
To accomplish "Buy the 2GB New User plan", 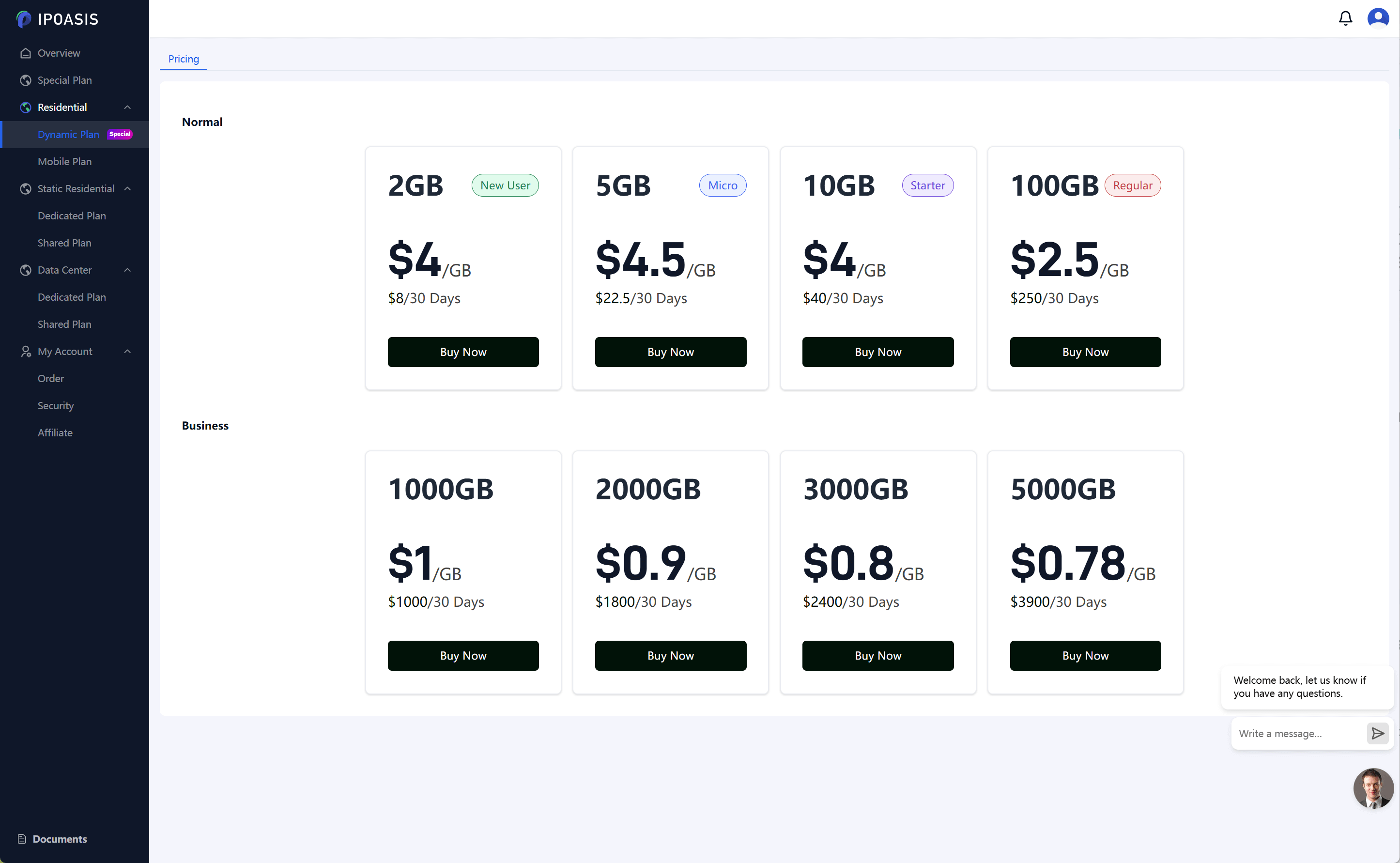I will [x=463, y=352].
